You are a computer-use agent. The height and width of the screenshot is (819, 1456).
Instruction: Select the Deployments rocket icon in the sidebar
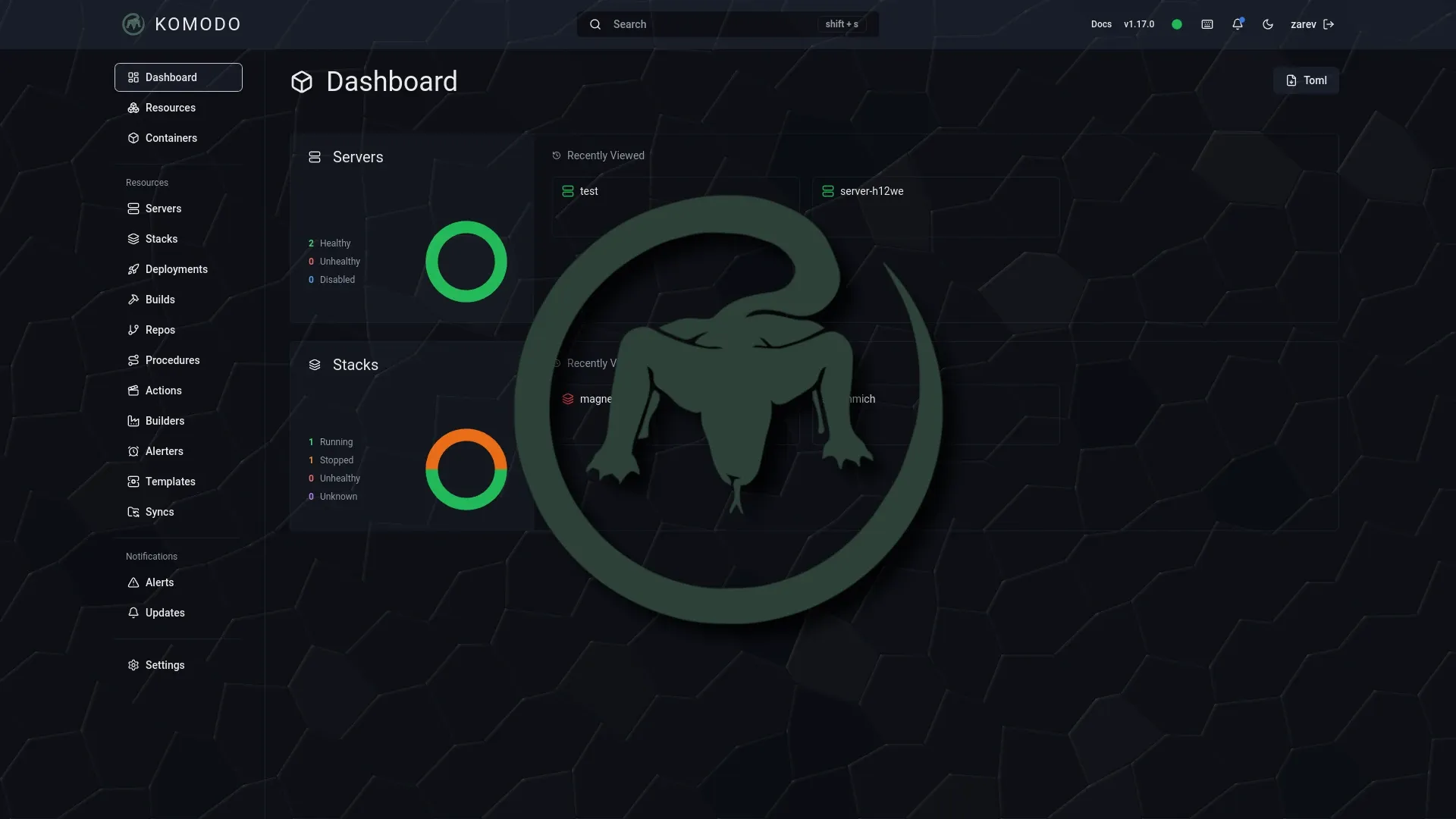tap(133, 269)
